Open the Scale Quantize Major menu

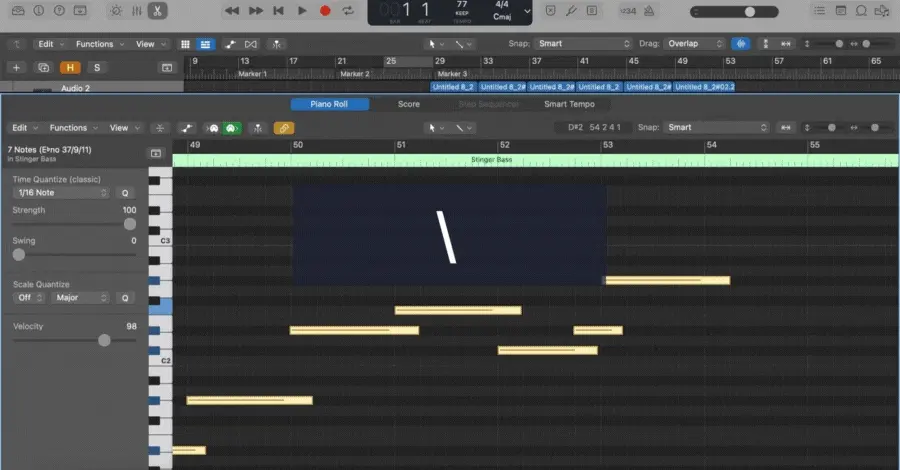pos(81,298)
